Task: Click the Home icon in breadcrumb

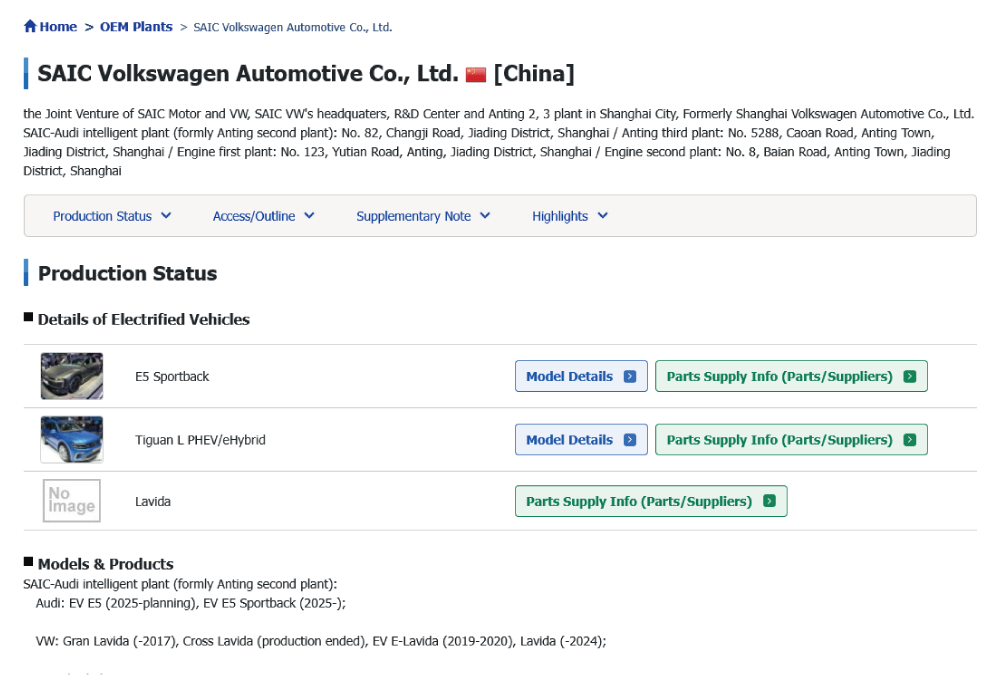Action: [30, 27]
